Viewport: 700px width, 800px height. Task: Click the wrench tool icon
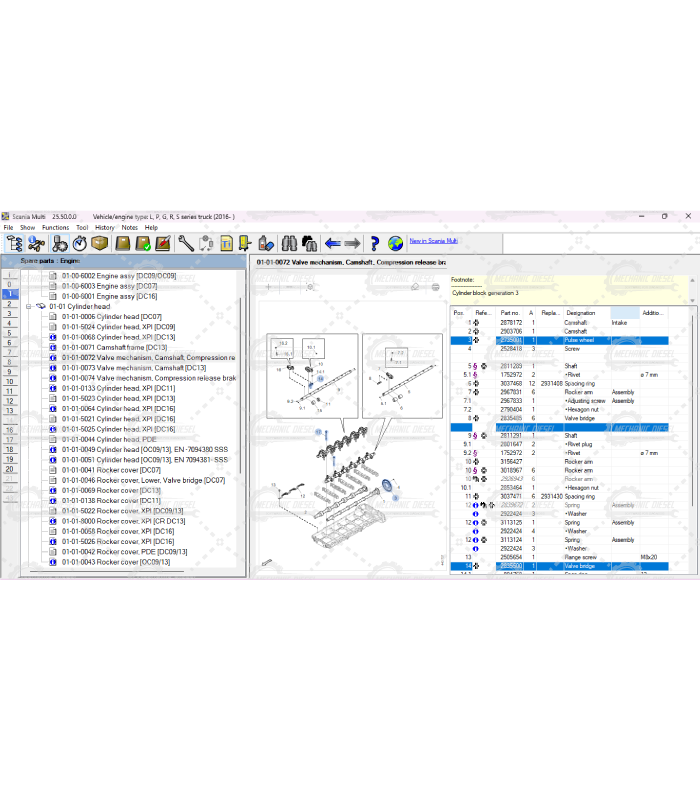click(x=186, y=243)
